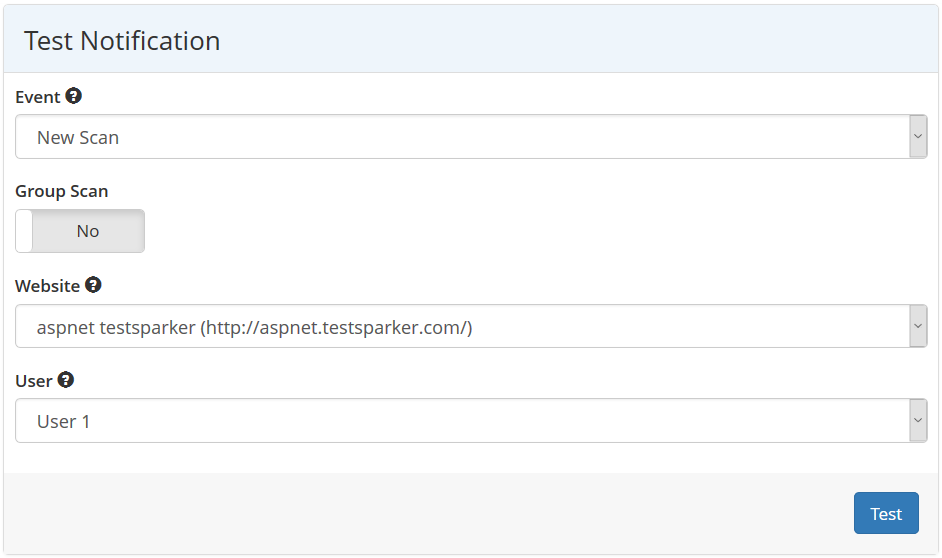Expand the Event dropdown arrow
The width and height of the screenshot is (942, 558).
pyautogui.click(x=918, y=137)
